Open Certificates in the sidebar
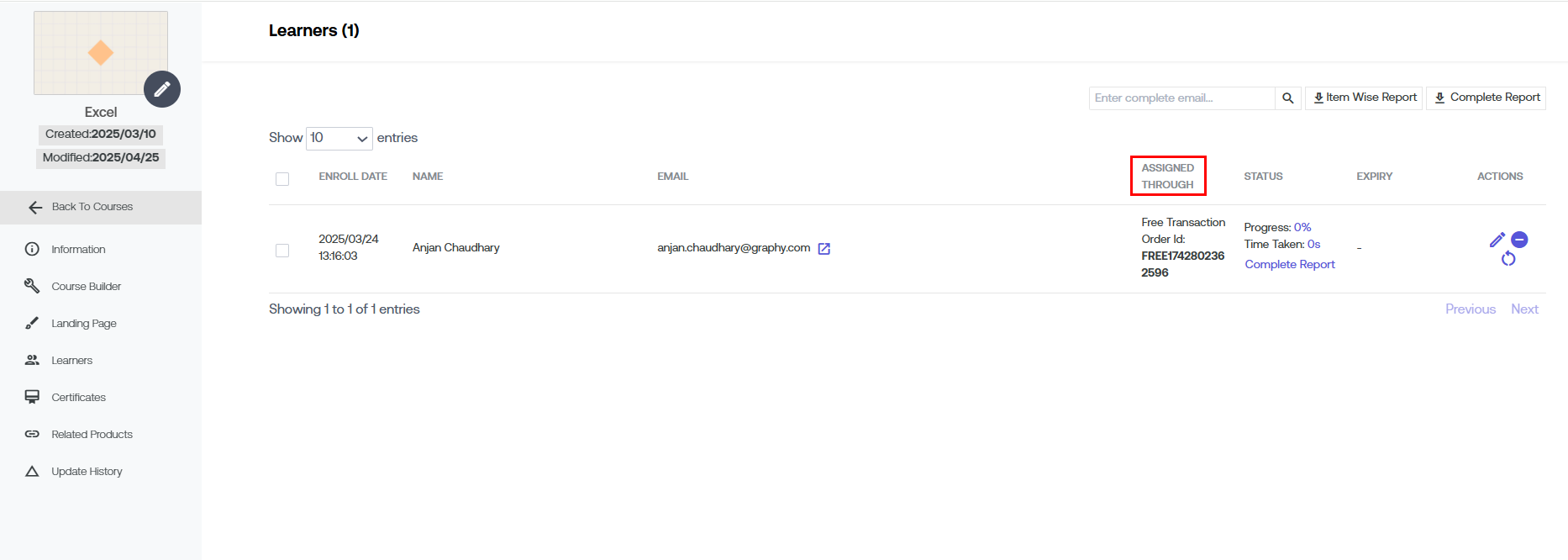The width and height of the screenshot is (1568, 560). (x=78, y=398)
